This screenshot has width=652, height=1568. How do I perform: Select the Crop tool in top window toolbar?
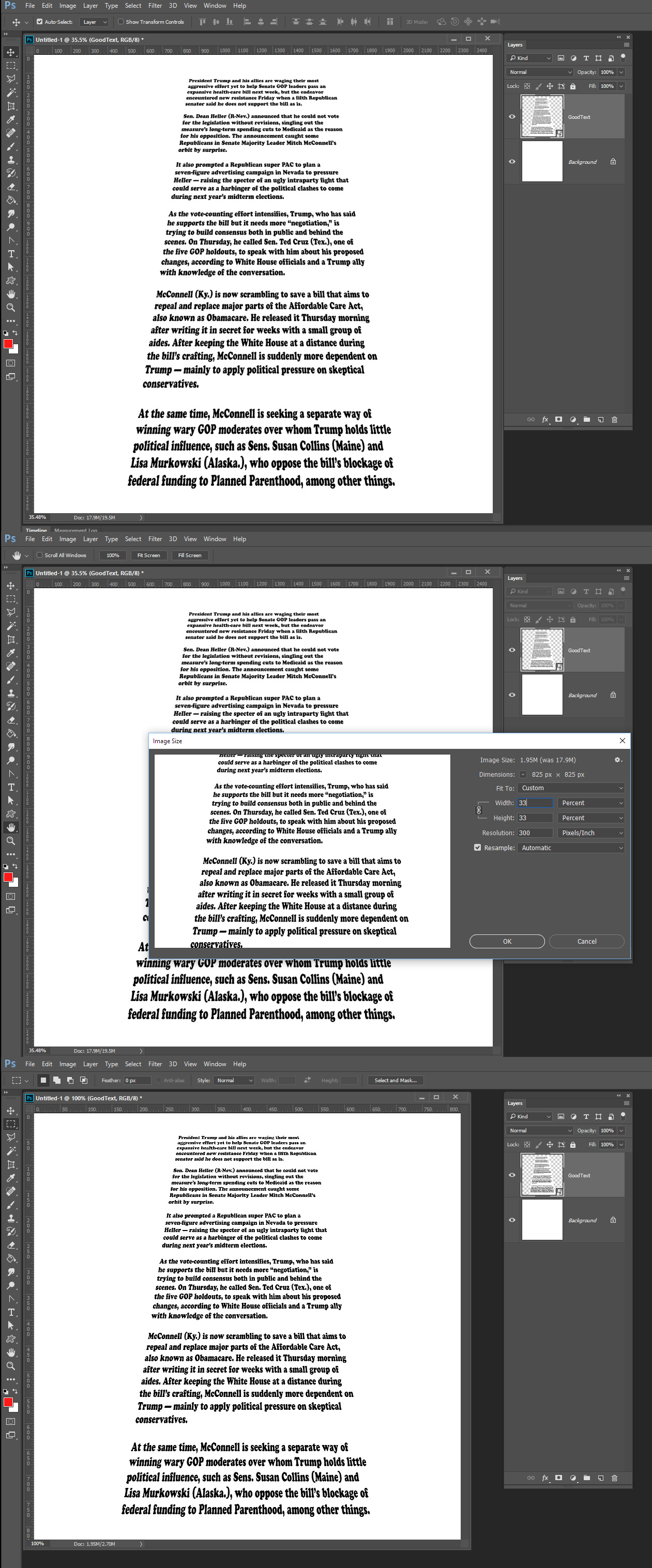click(11, 106)
